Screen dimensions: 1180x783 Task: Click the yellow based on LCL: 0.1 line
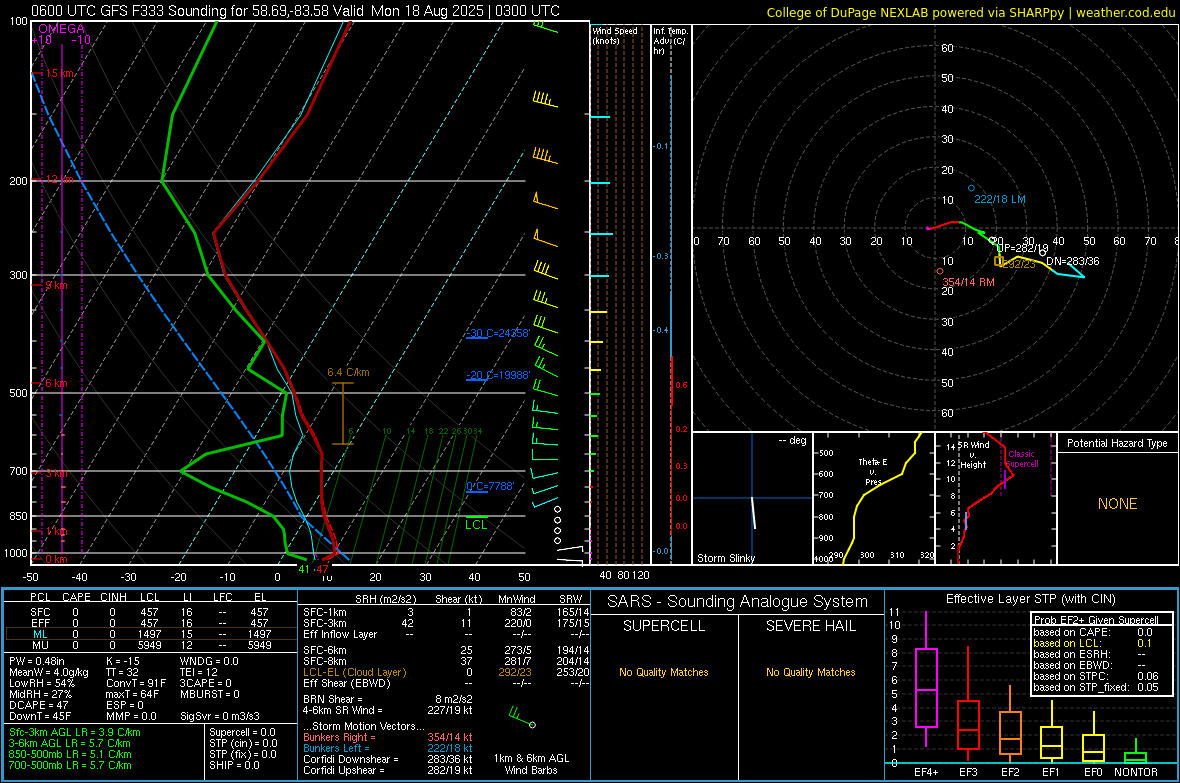[x=1093, y=643]
